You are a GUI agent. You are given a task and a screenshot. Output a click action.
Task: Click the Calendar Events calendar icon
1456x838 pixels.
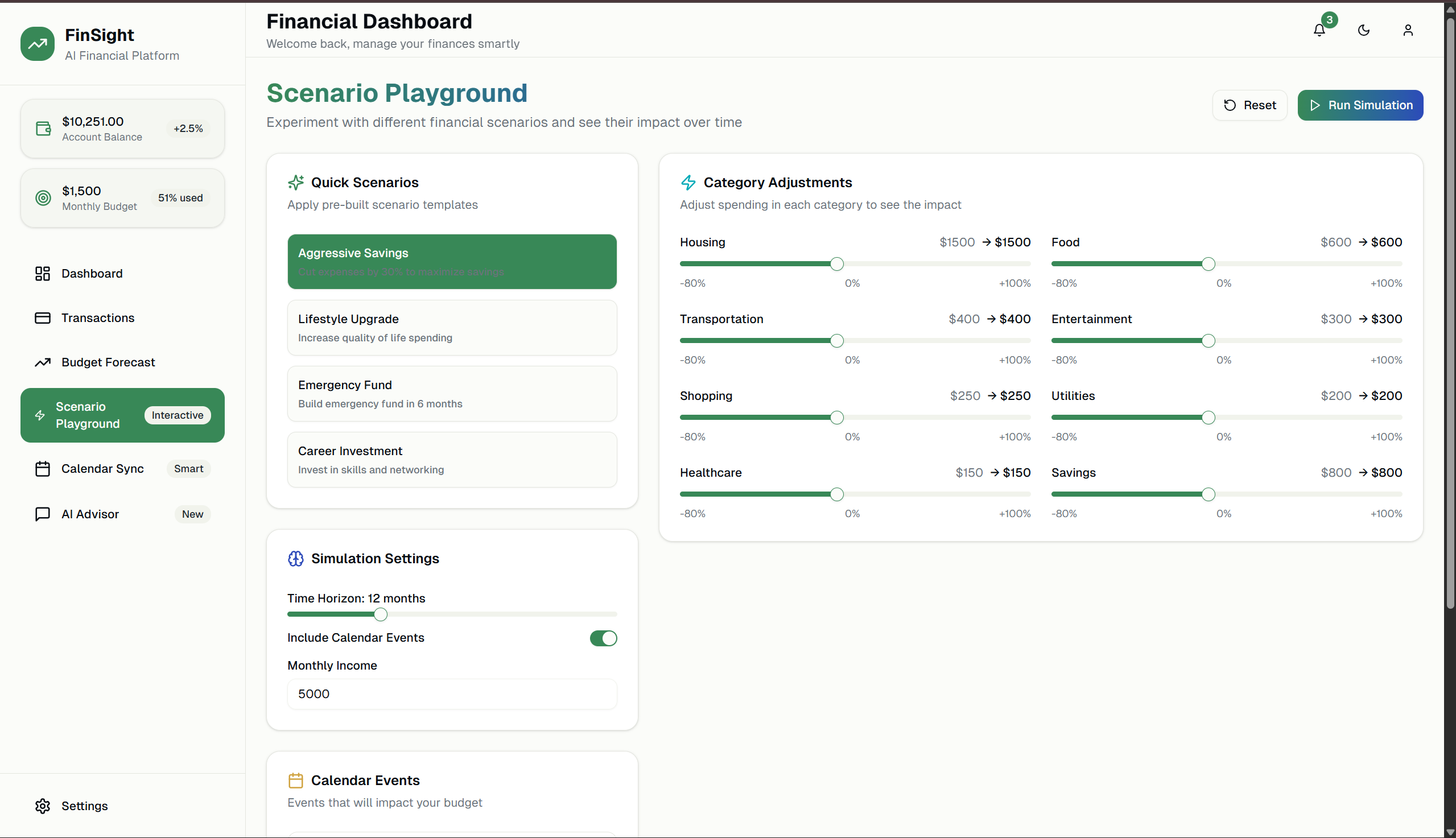tap(295, 781)
